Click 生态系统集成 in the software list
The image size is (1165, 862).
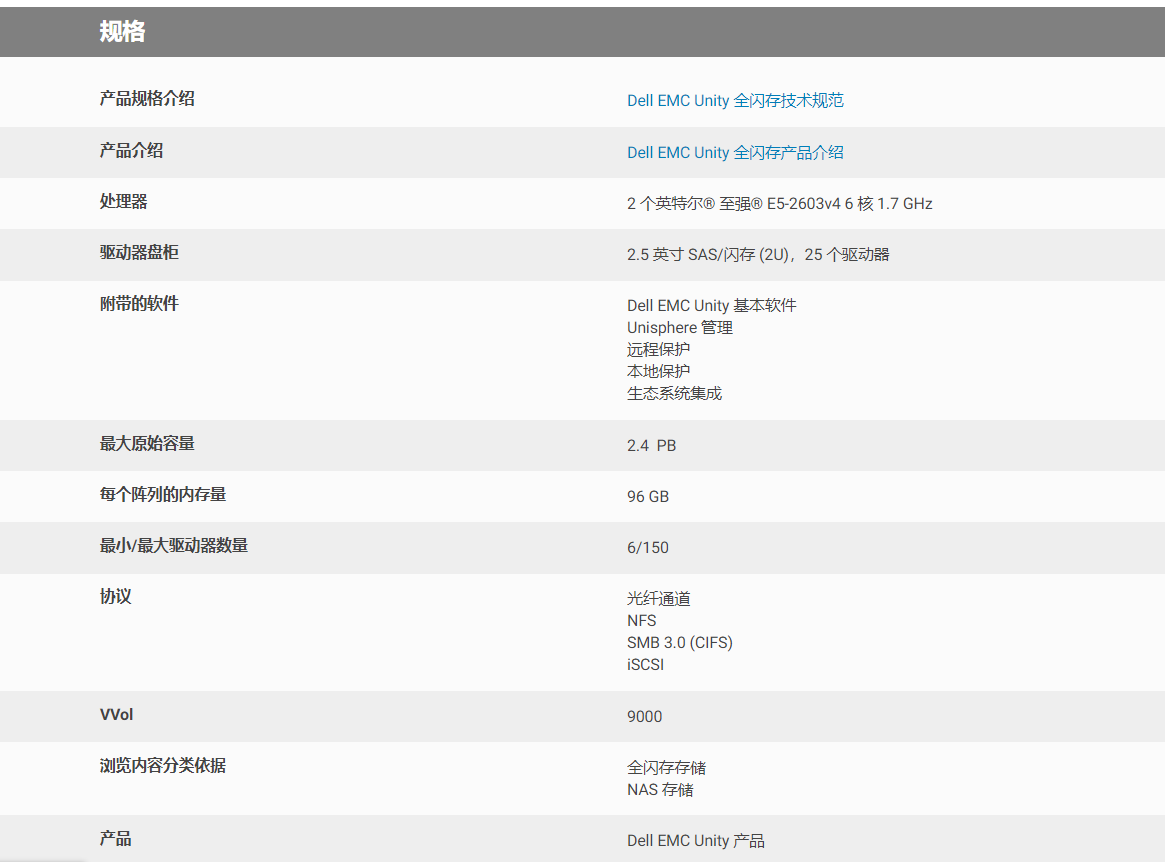(674, 394)
